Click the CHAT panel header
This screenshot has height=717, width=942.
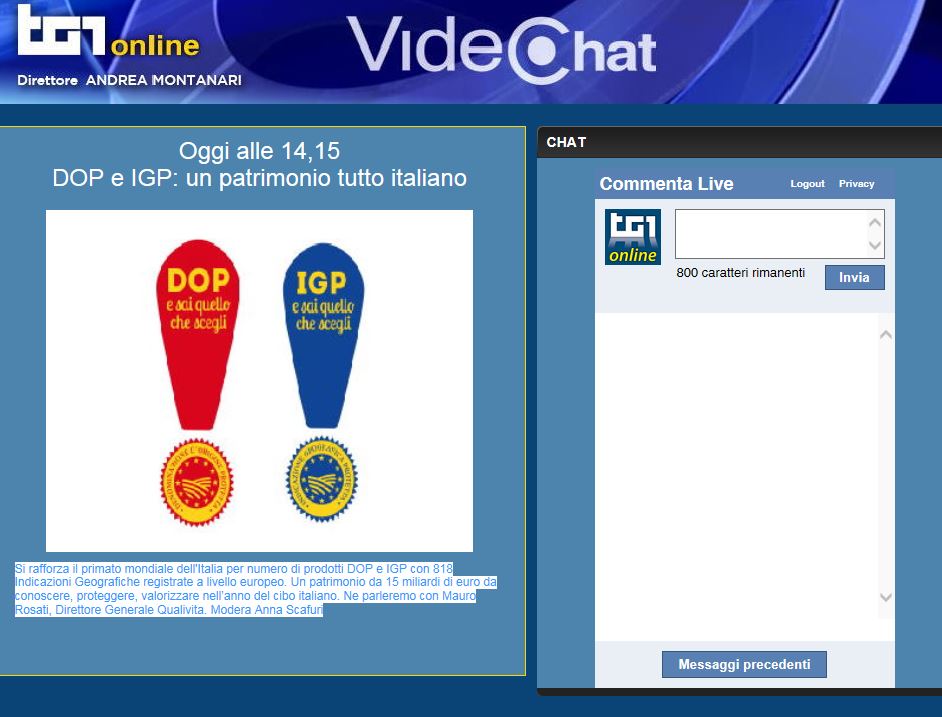coord(740,142)
